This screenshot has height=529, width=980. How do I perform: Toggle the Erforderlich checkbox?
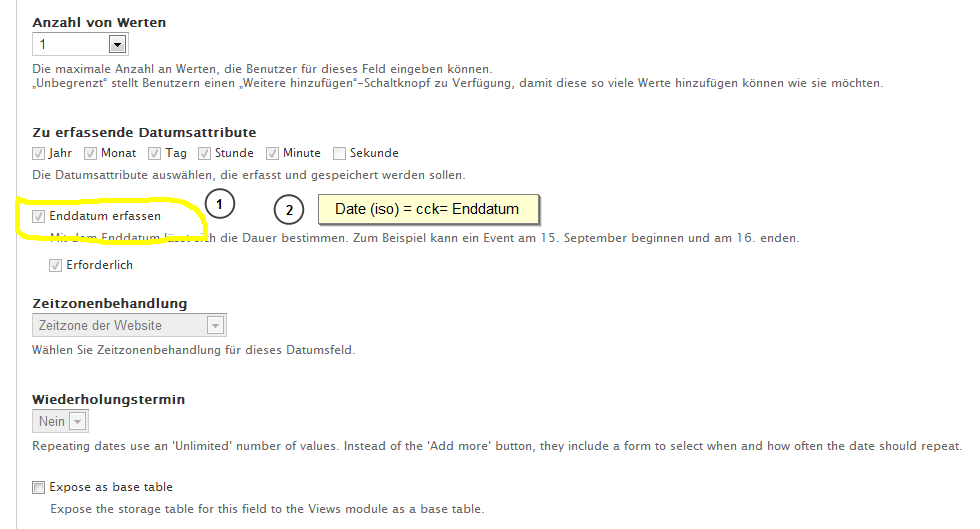56,265
